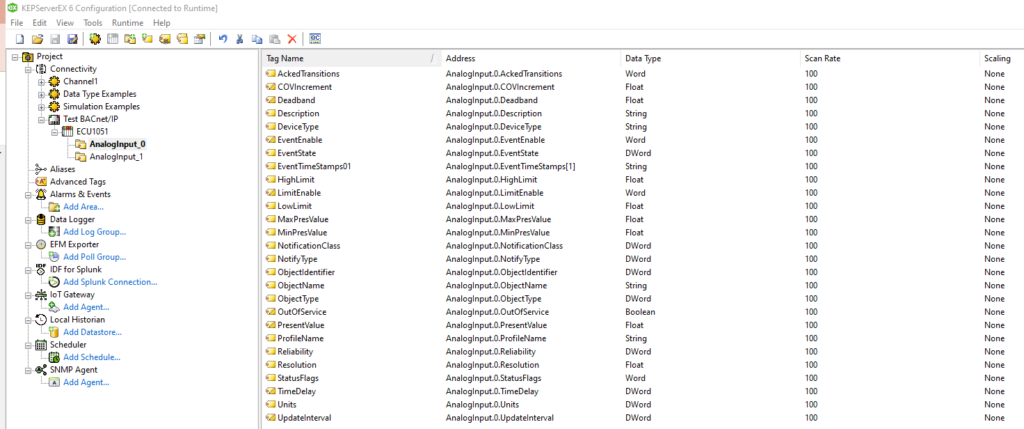Collapse the Test BACnet/IP channel
Screen dimensions: 1024x429
(x=41, y=119)
